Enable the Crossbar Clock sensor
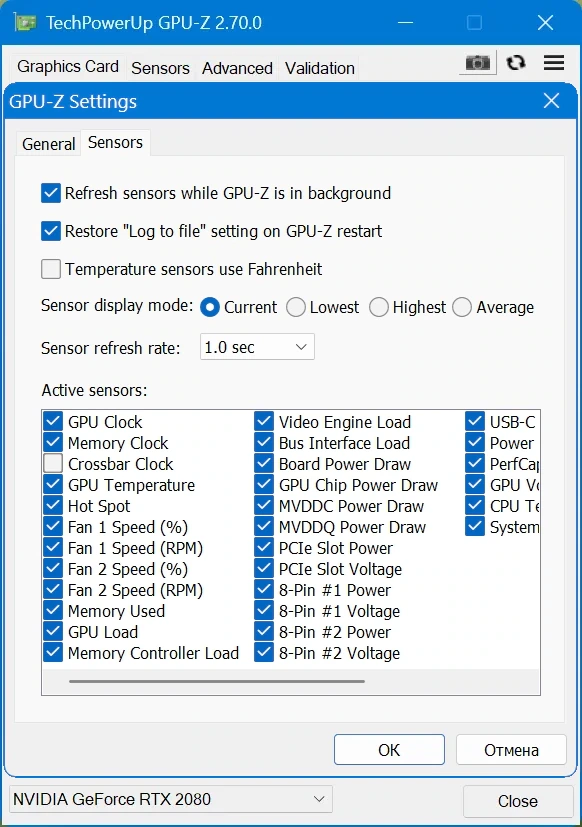 pyautogui.click(x=53, y=464)
